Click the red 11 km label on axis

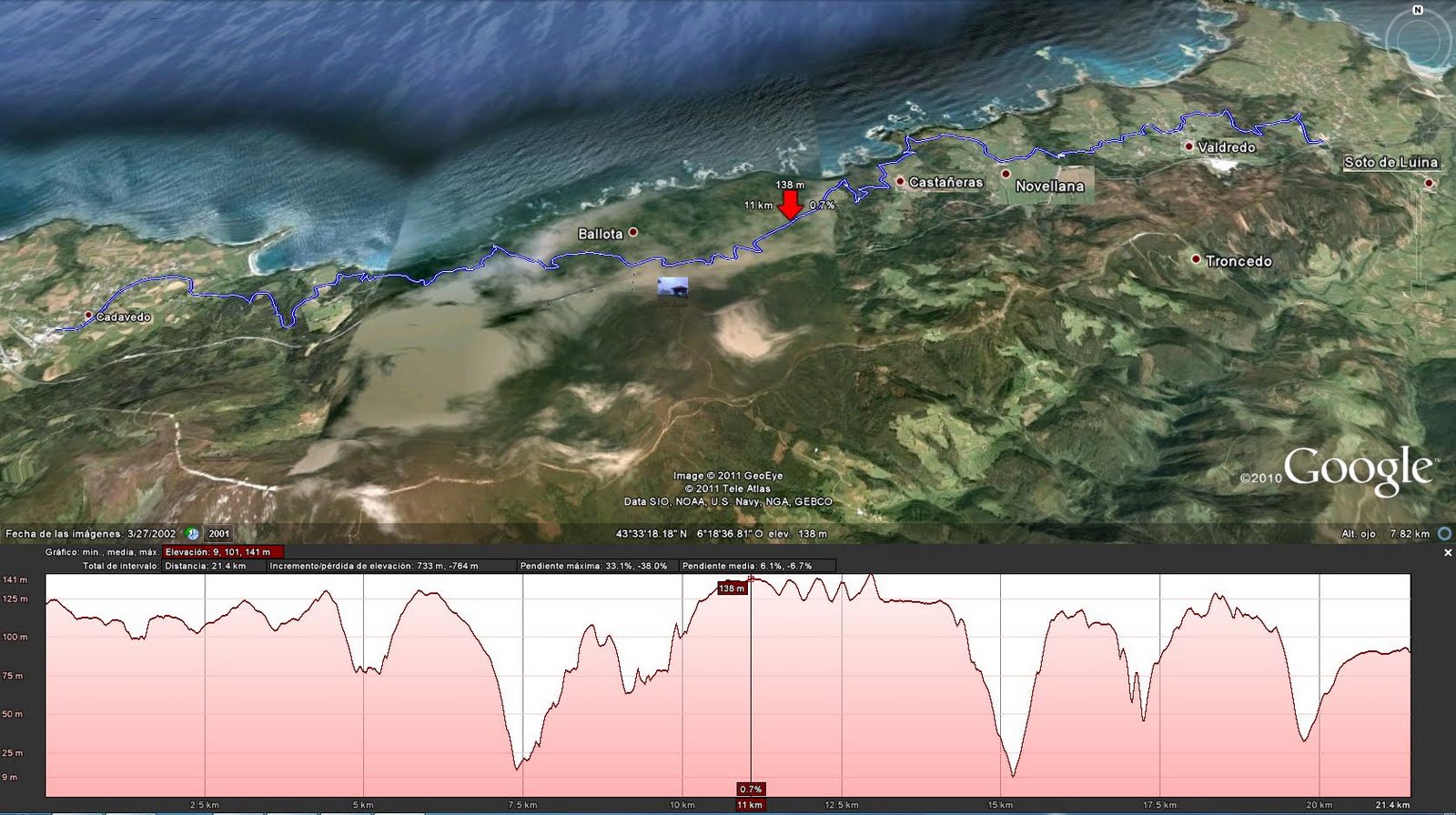(750, 805)
